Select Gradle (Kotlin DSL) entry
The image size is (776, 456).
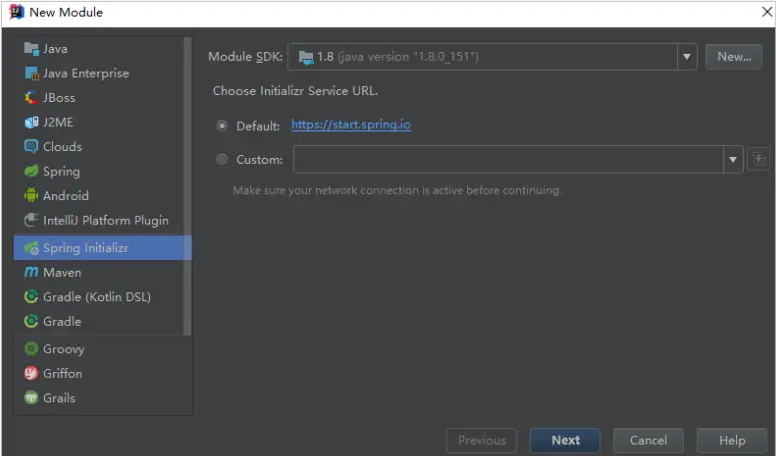point(98,297)
